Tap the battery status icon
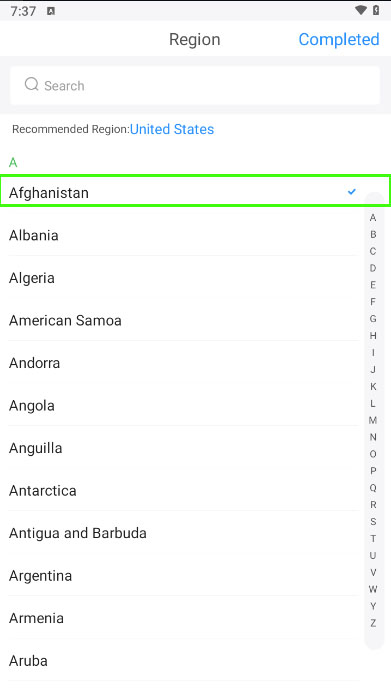The height and width of the screenshot is (694, 391). pyautogui.click(x=376, y=10)
